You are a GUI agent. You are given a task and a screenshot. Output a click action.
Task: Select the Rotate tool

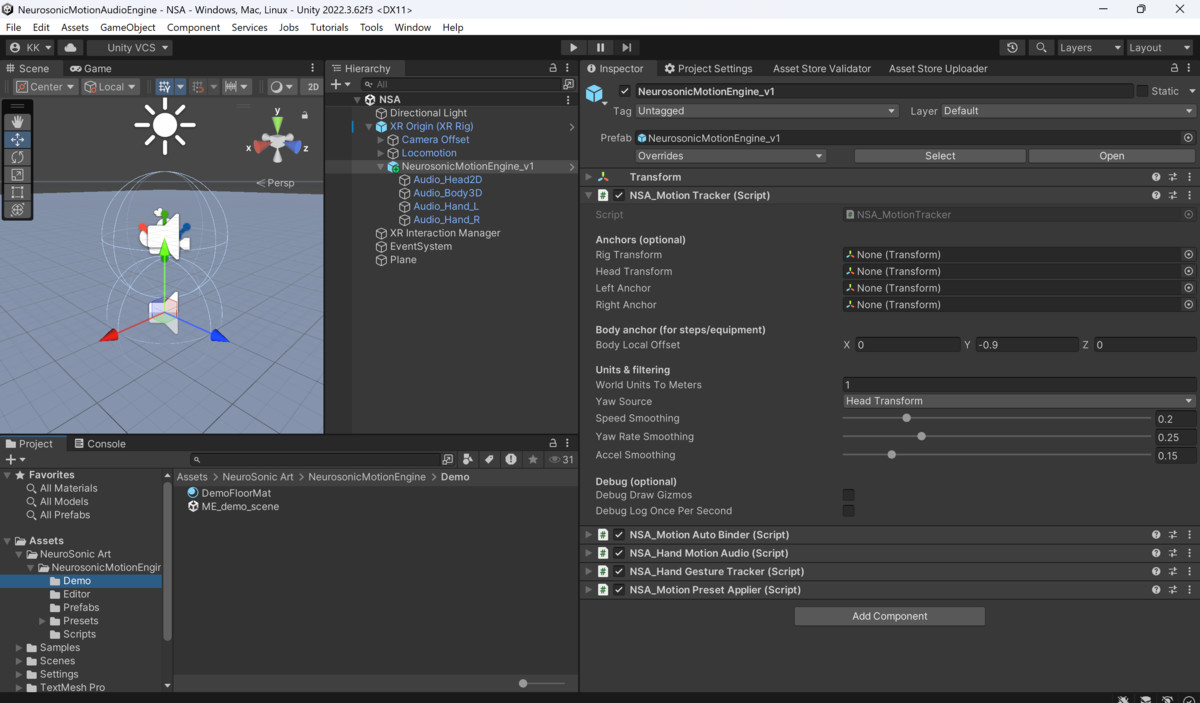(x=16, y=157)
